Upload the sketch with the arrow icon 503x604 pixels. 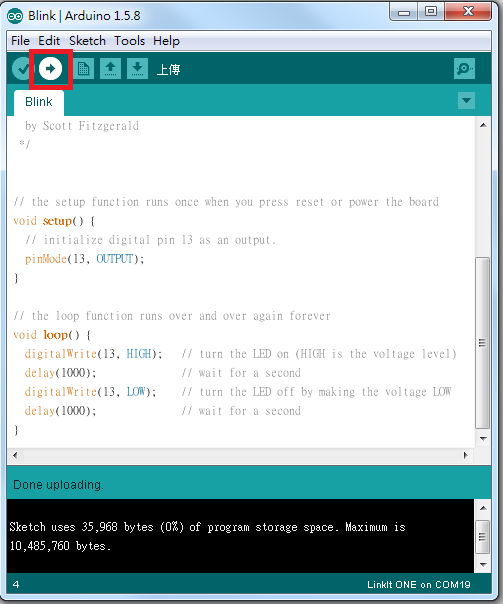tap(50, 69)
